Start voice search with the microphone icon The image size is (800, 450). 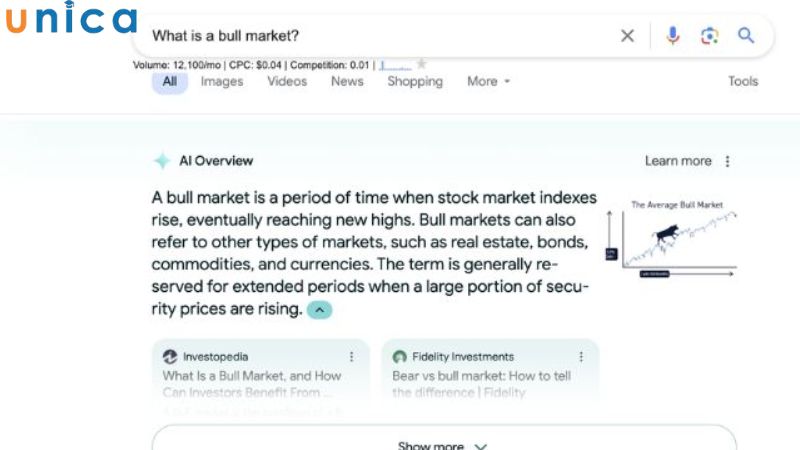click(672, 36)
